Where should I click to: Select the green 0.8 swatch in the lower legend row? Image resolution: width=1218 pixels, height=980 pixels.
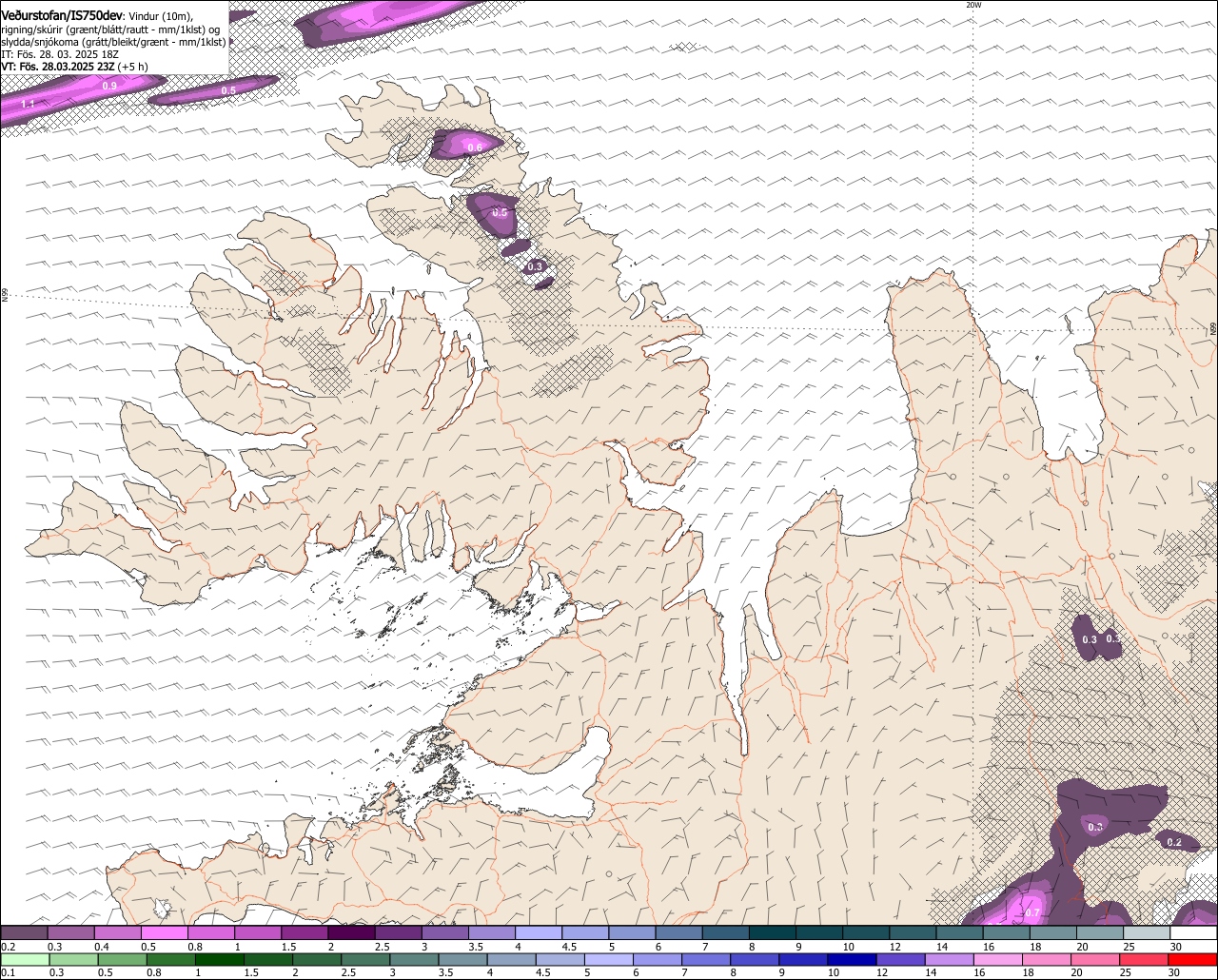point(172,959)
